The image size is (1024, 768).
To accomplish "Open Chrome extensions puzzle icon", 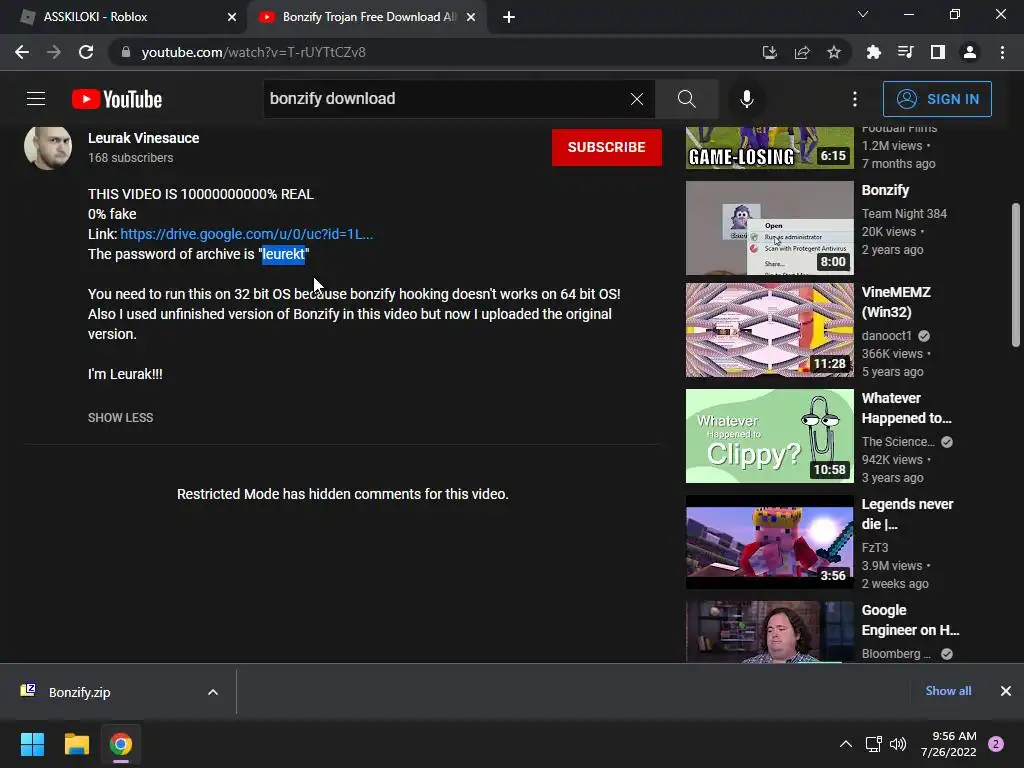I will [874, 52].
